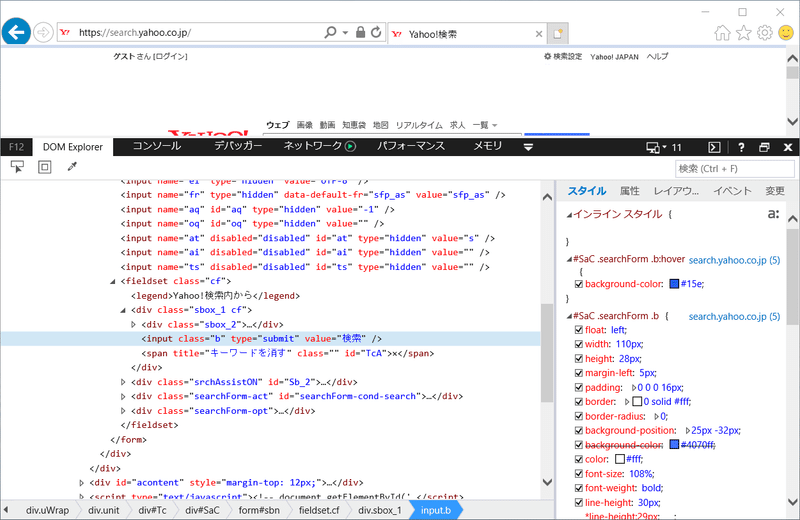This screenshot has height=520, width=800.
Task: Click the browser forward arrow button
Action: coord(43,33)
